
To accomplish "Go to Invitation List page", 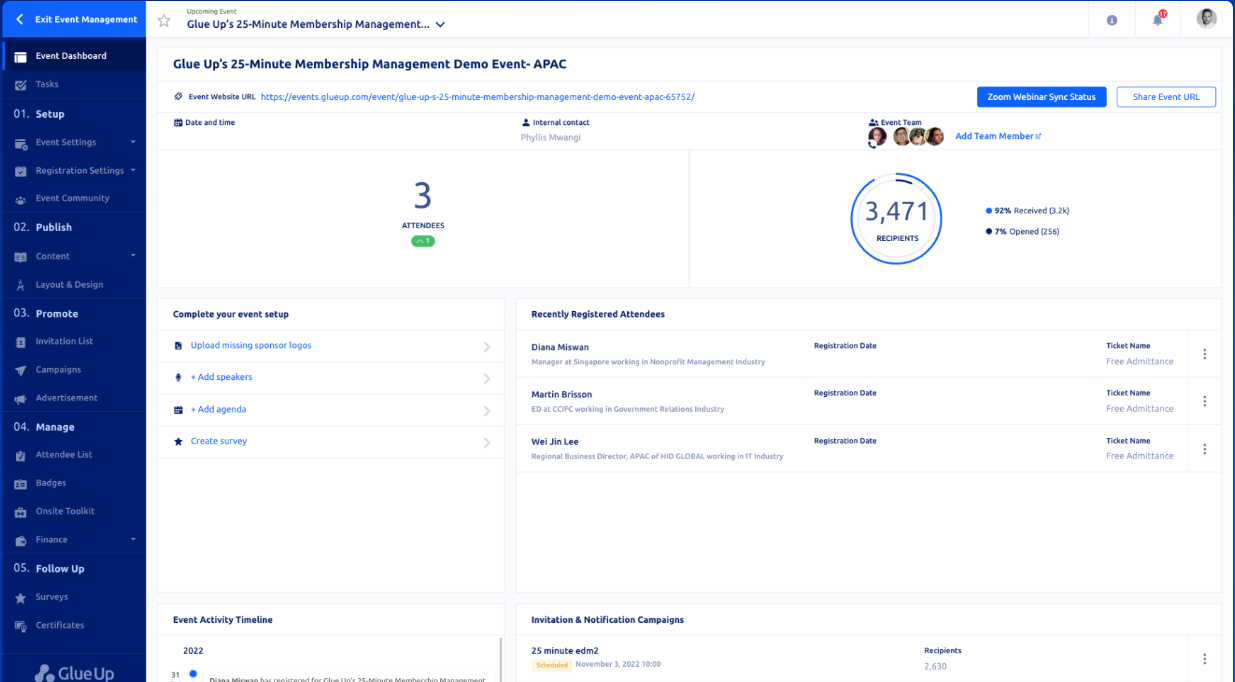I will (64, 342).
